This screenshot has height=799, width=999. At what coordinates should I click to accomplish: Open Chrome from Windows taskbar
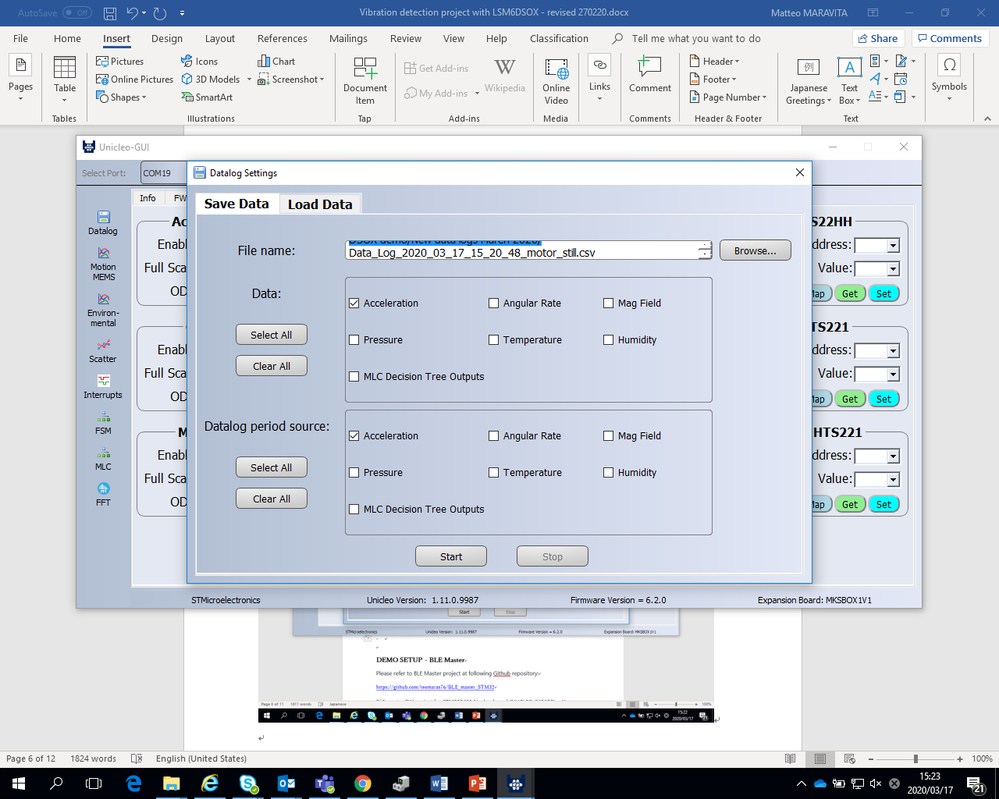coord(363,783)
